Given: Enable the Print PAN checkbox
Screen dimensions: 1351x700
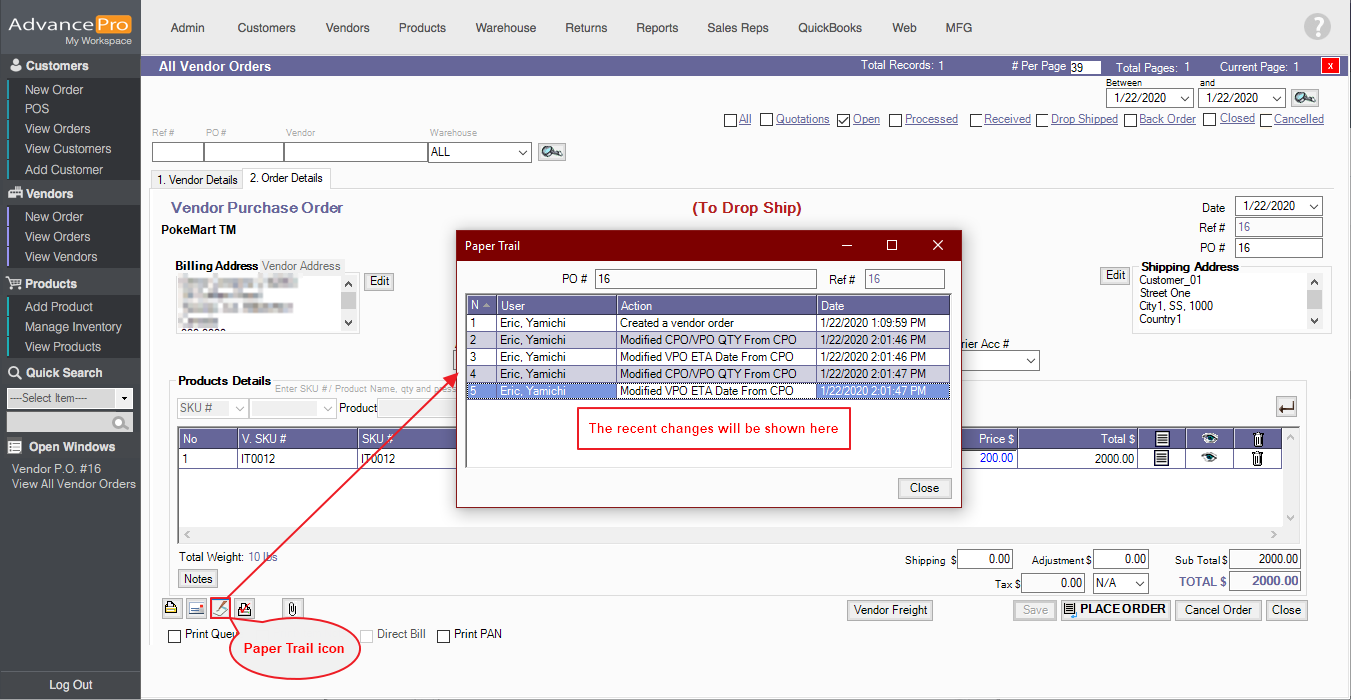Looking at the screenshot, I should [x=444, y=636].
